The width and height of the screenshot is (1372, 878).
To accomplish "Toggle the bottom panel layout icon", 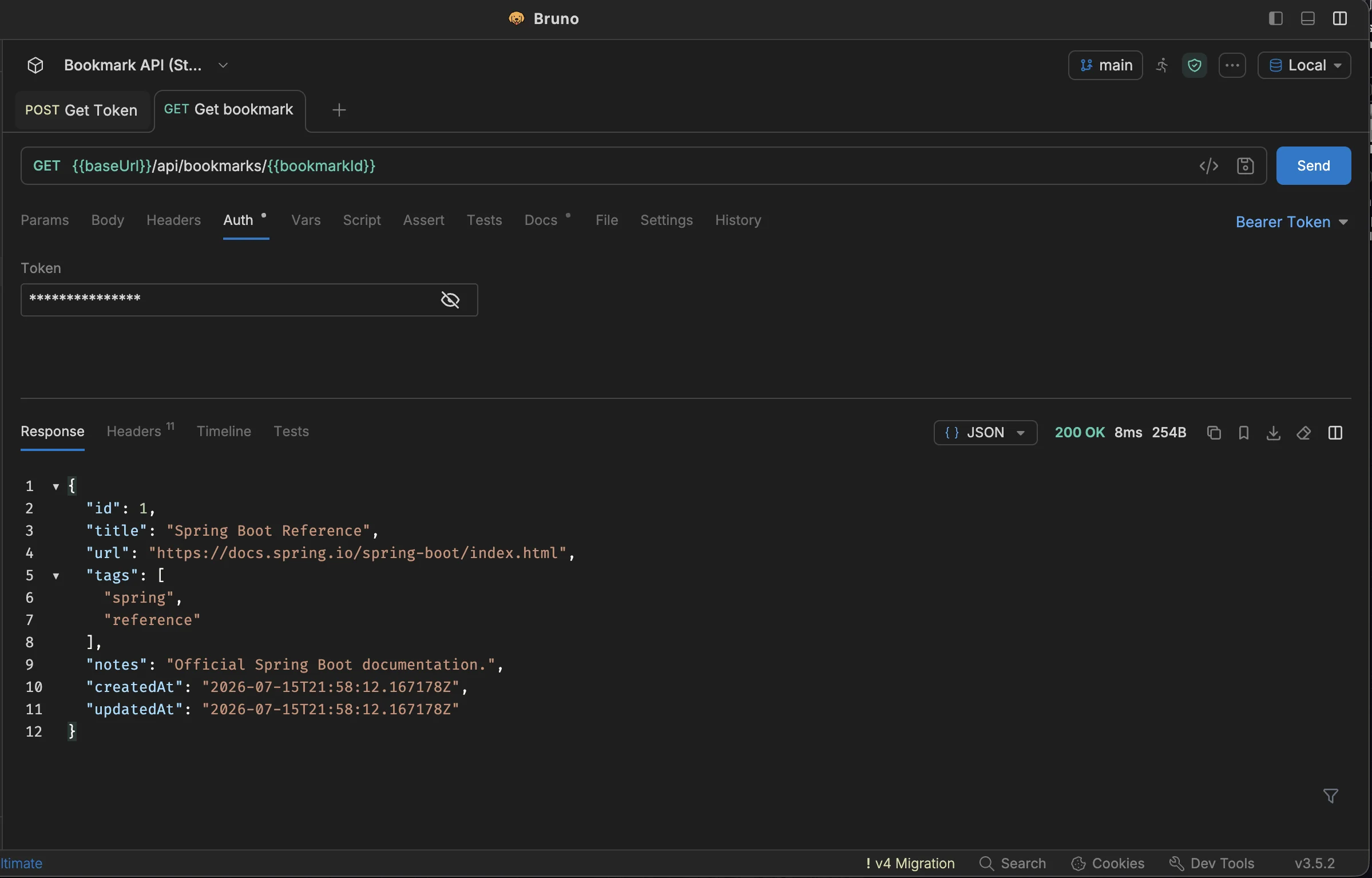I will pyautogui.click(x=1307, y=18).
